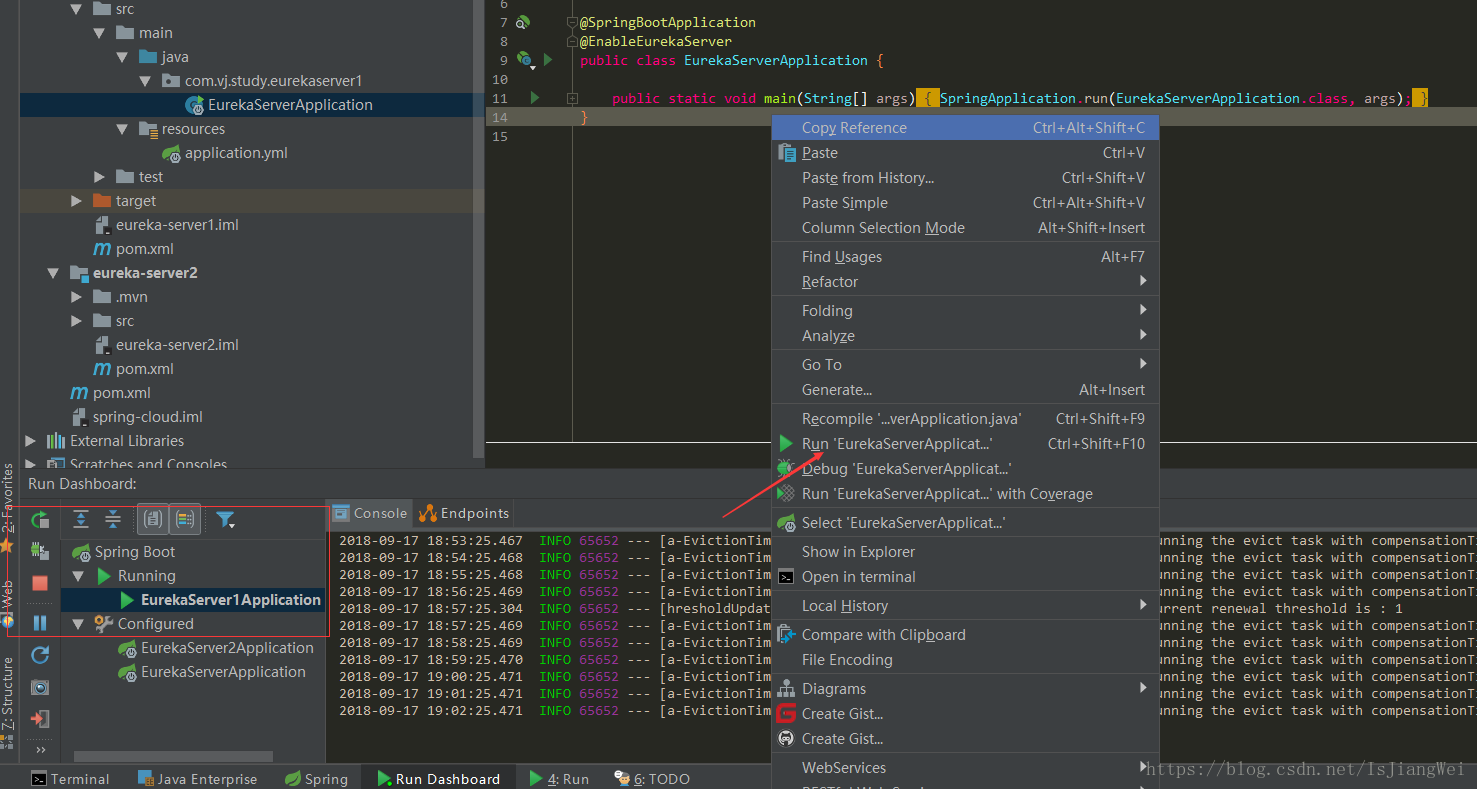Open the 6: TODO tool window
Screen dimensions: 1477x789
click(651, 779)
